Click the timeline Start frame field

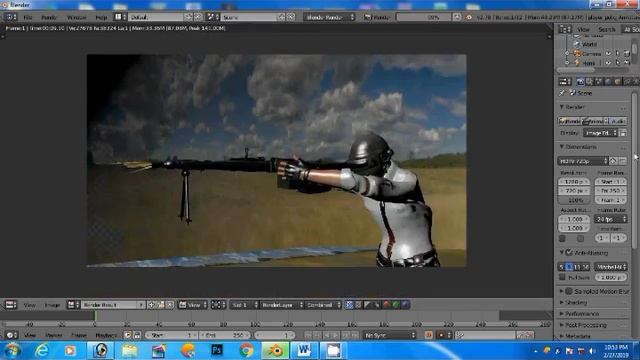pos(171,335)
